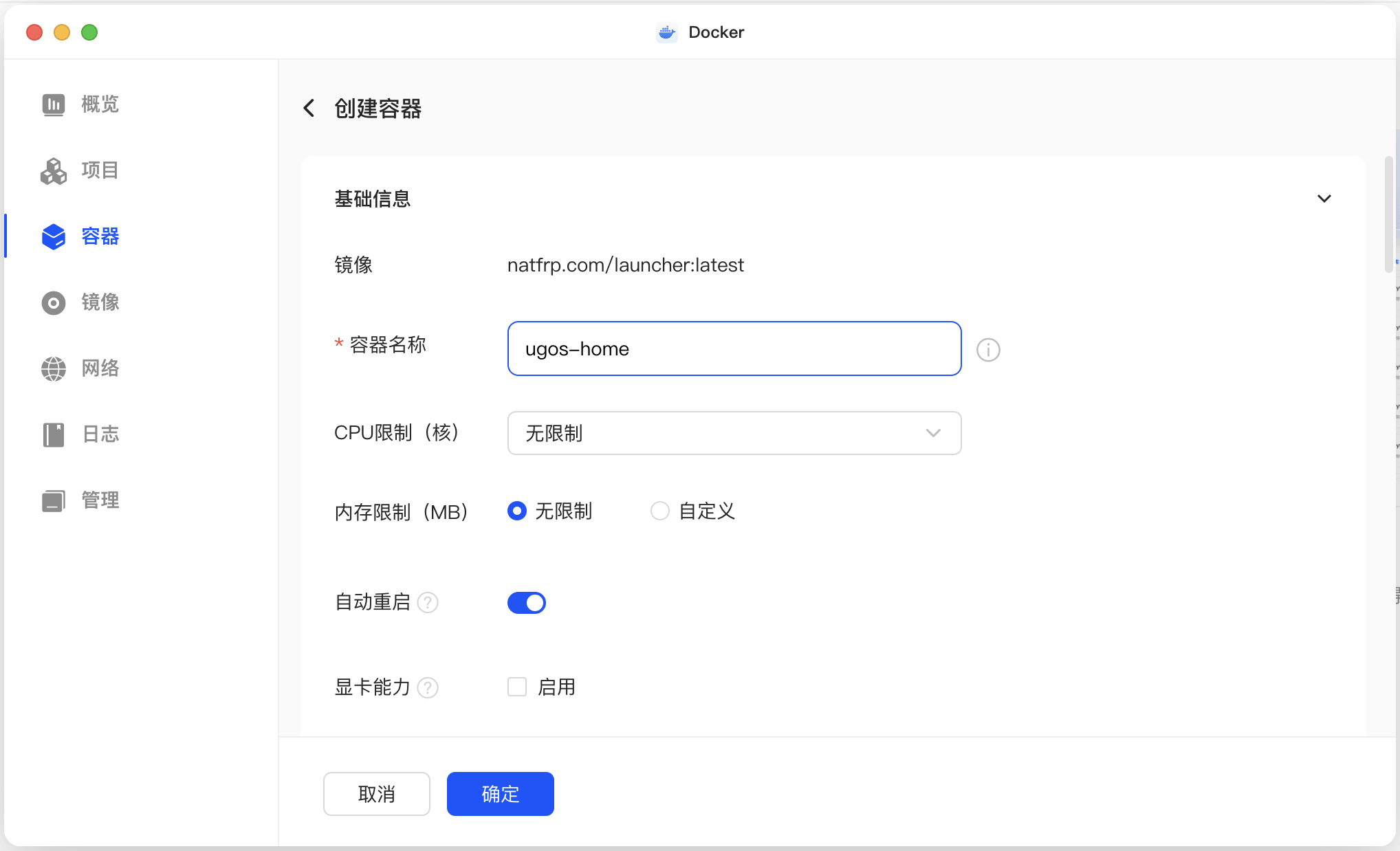Click the 网络 network globe icon
The image size is (1400, 851).
tap(54, 368)
